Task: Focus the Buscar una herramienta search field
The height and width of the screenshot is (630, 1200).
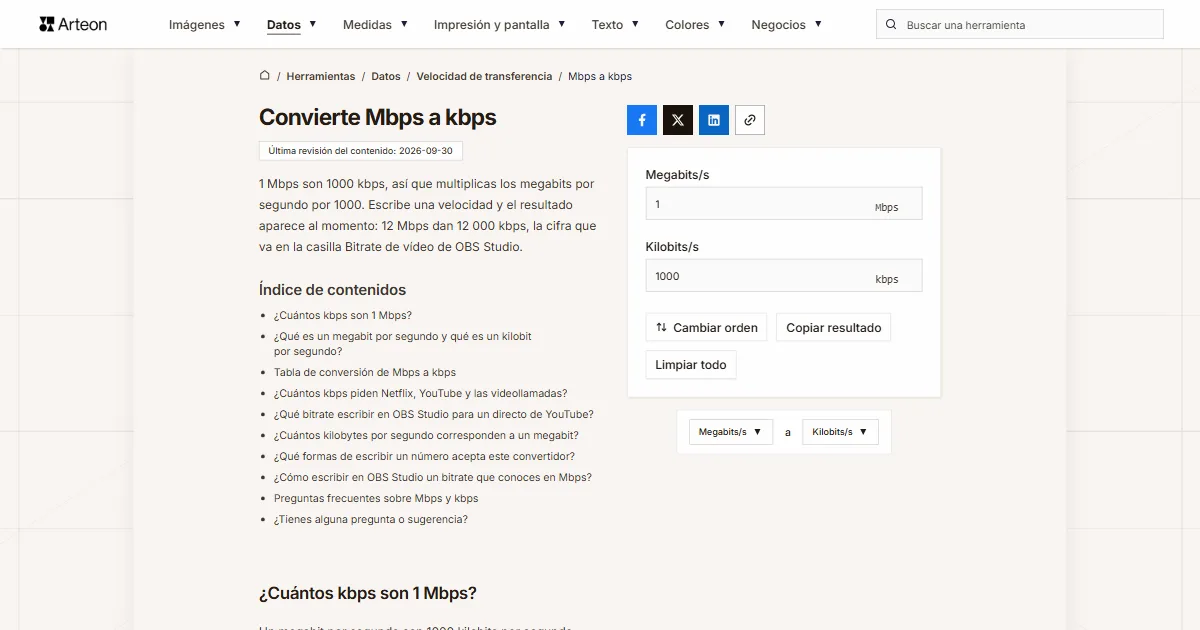Action: pyautogui.click(x=1020, y=24)
